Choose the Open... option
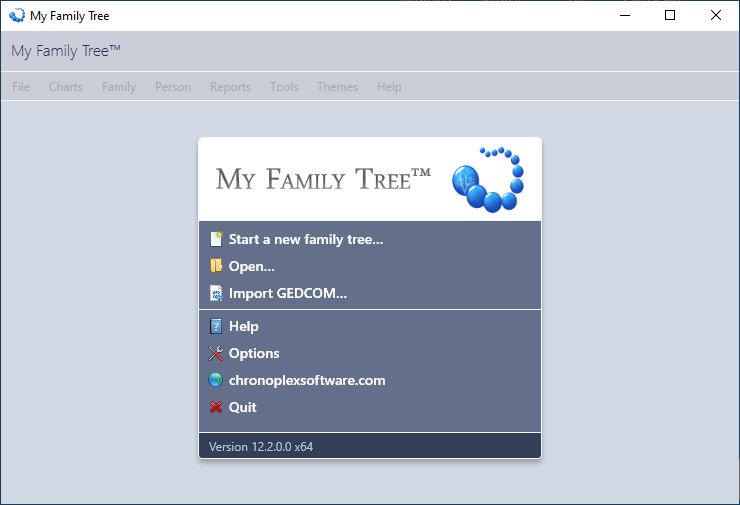The height and width of the screenshot is (505, 740). coord(252,266)
